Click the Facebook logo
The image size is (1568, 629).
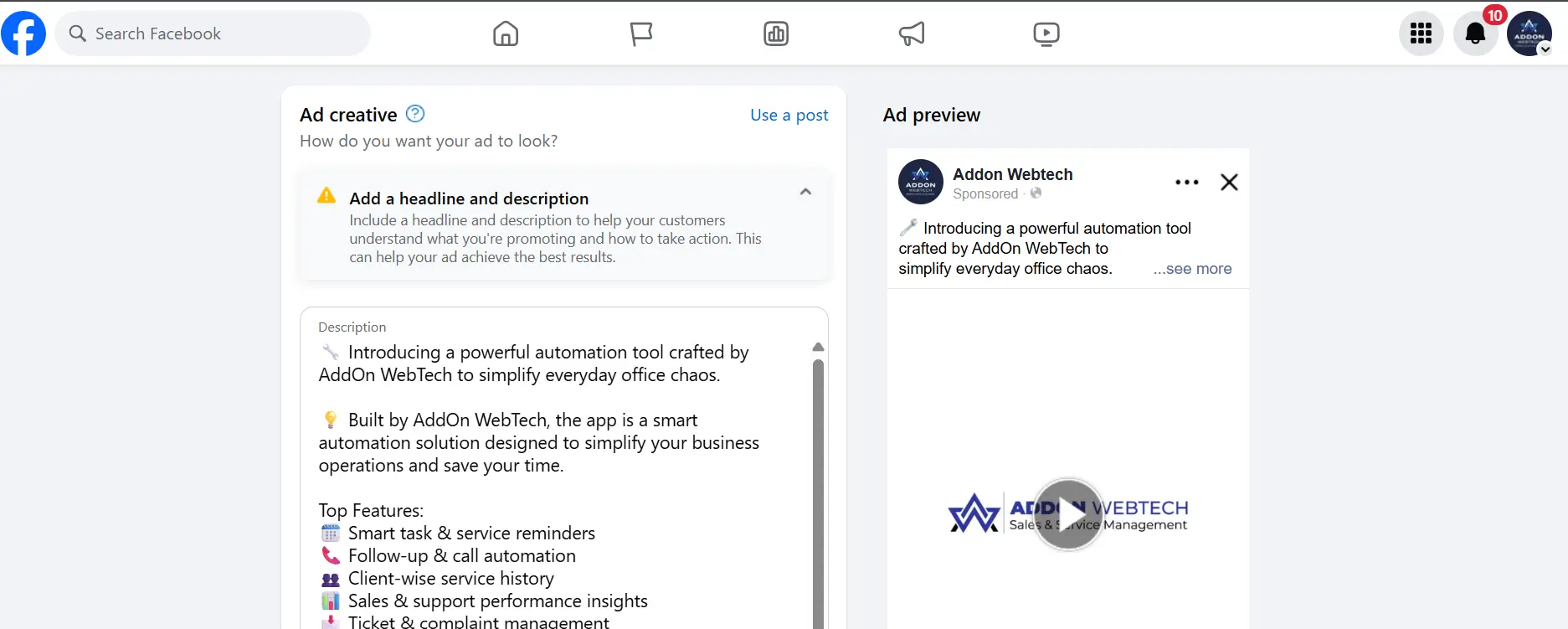(23, 34)
